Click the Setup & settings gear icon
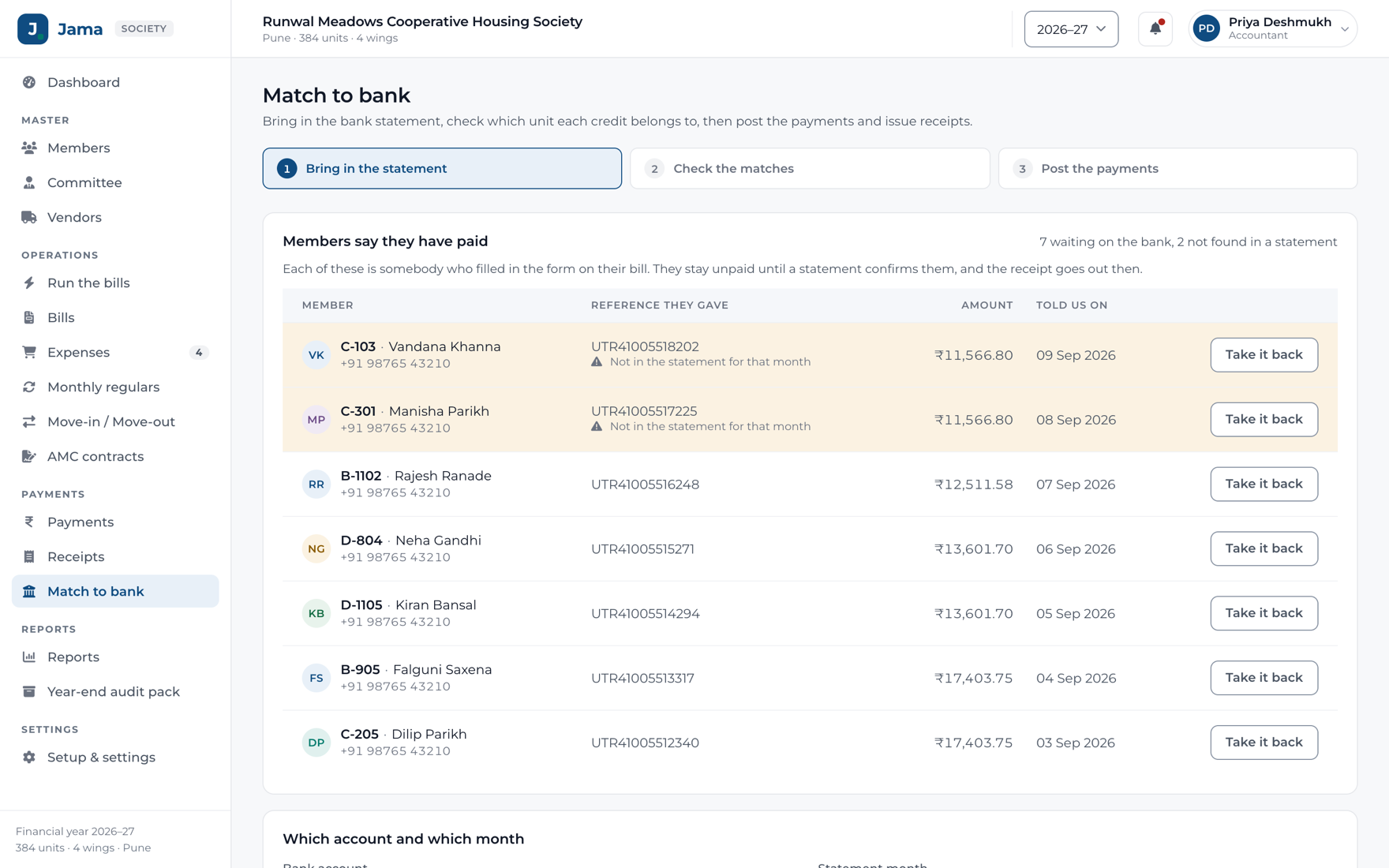This screenshot has width=1389, height=868. coord(29,757)
